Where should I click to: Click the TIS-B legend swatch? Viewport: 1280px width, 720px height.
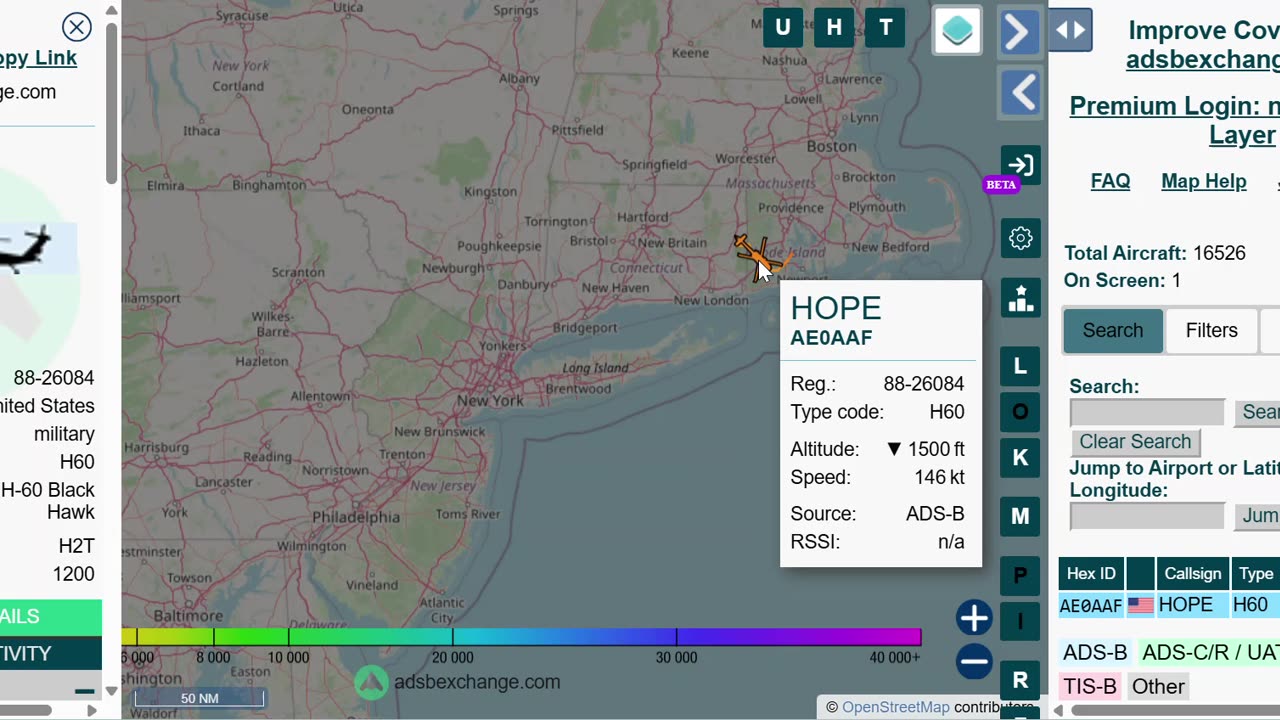pos(1089,686)
